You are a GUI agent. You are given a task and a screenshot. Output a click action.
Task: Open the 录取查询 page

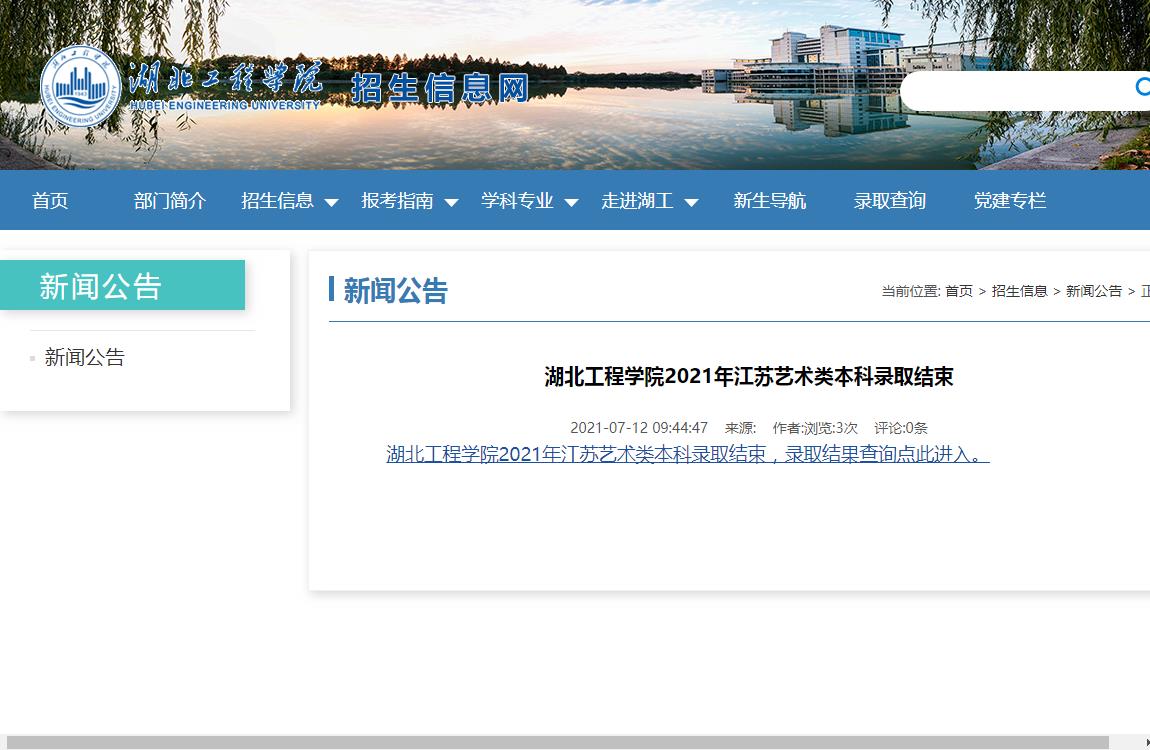click(x=890, y=200)
